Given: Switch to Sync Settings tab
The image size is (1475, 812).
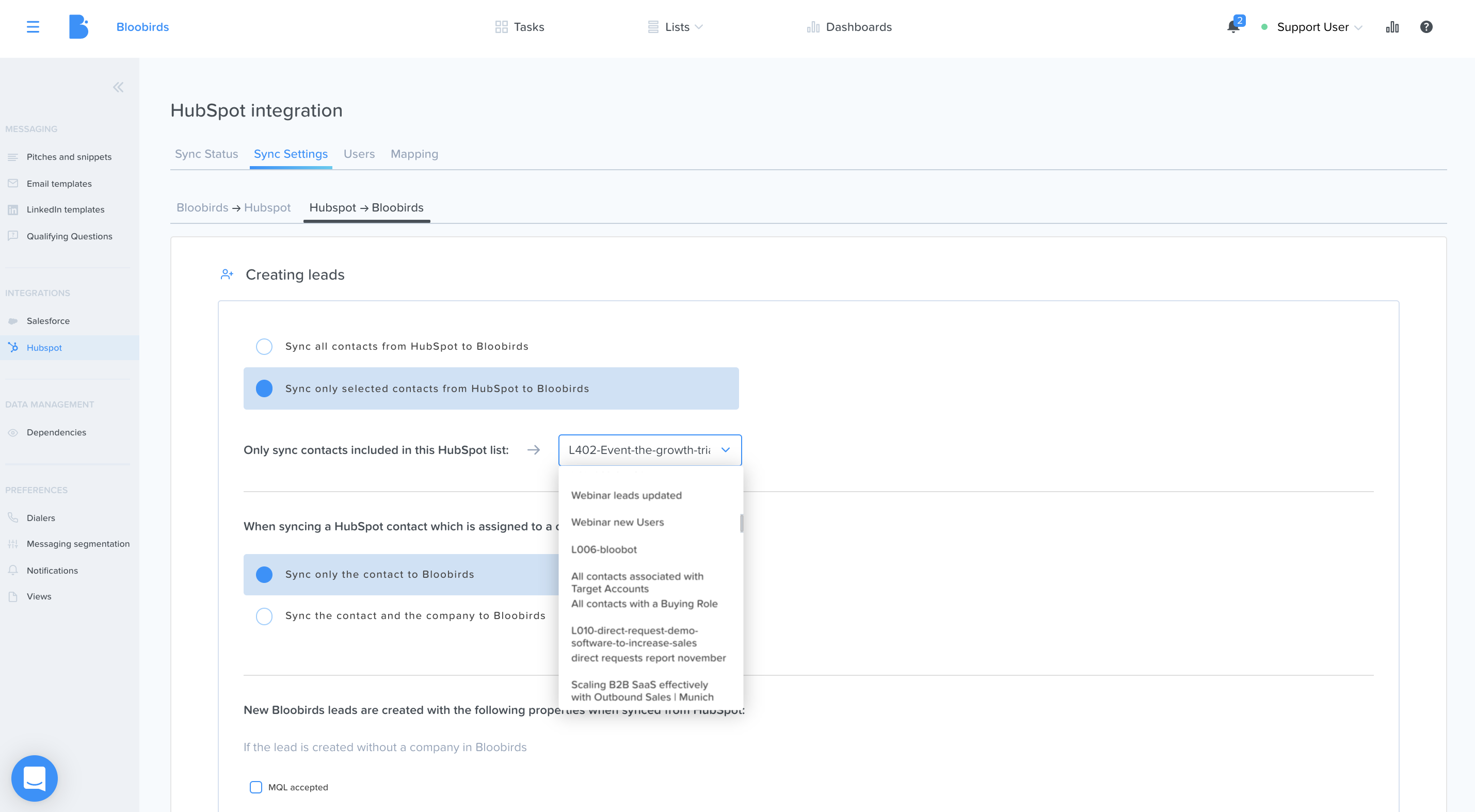Looking at the screenshot, I should [x=291, y=154].
